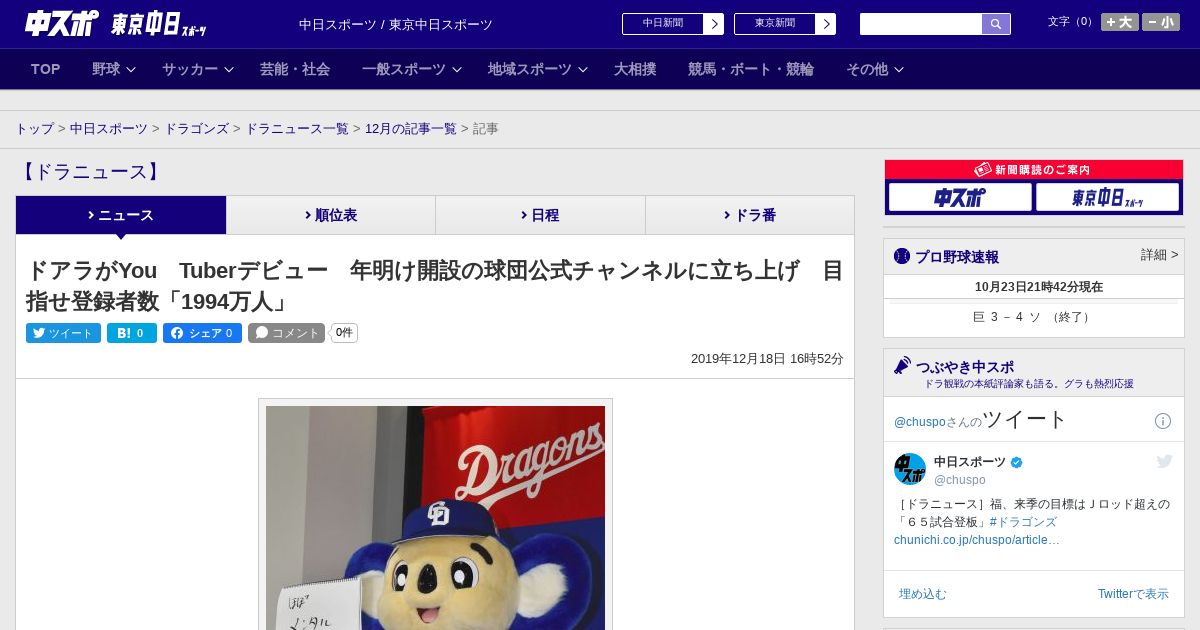Click 埋め込む embed link
Image resolution: width=1200 pixels, height=630 pixels.
point(922,594)
